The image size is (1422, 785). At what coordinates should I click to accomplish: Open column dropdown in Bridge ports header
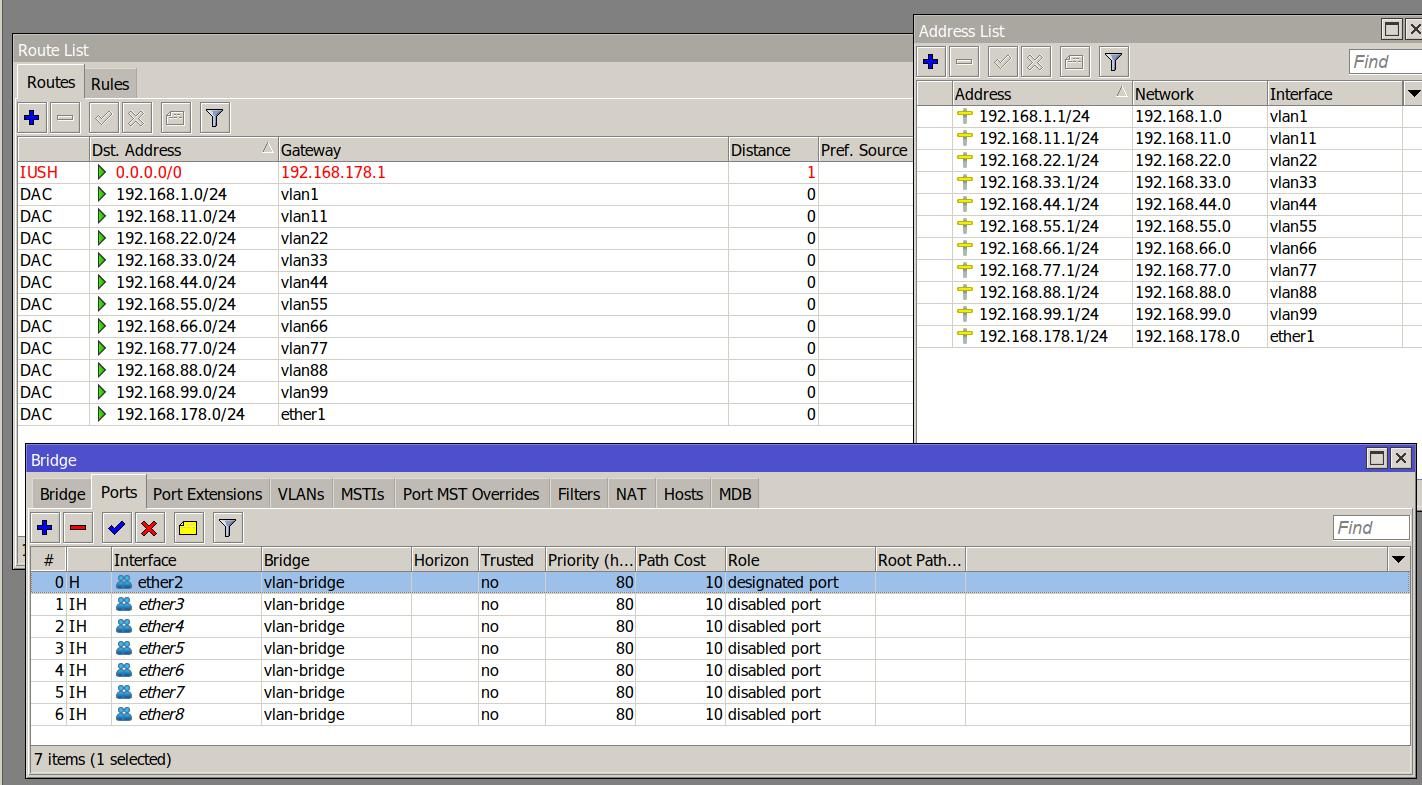point(1398,560)
